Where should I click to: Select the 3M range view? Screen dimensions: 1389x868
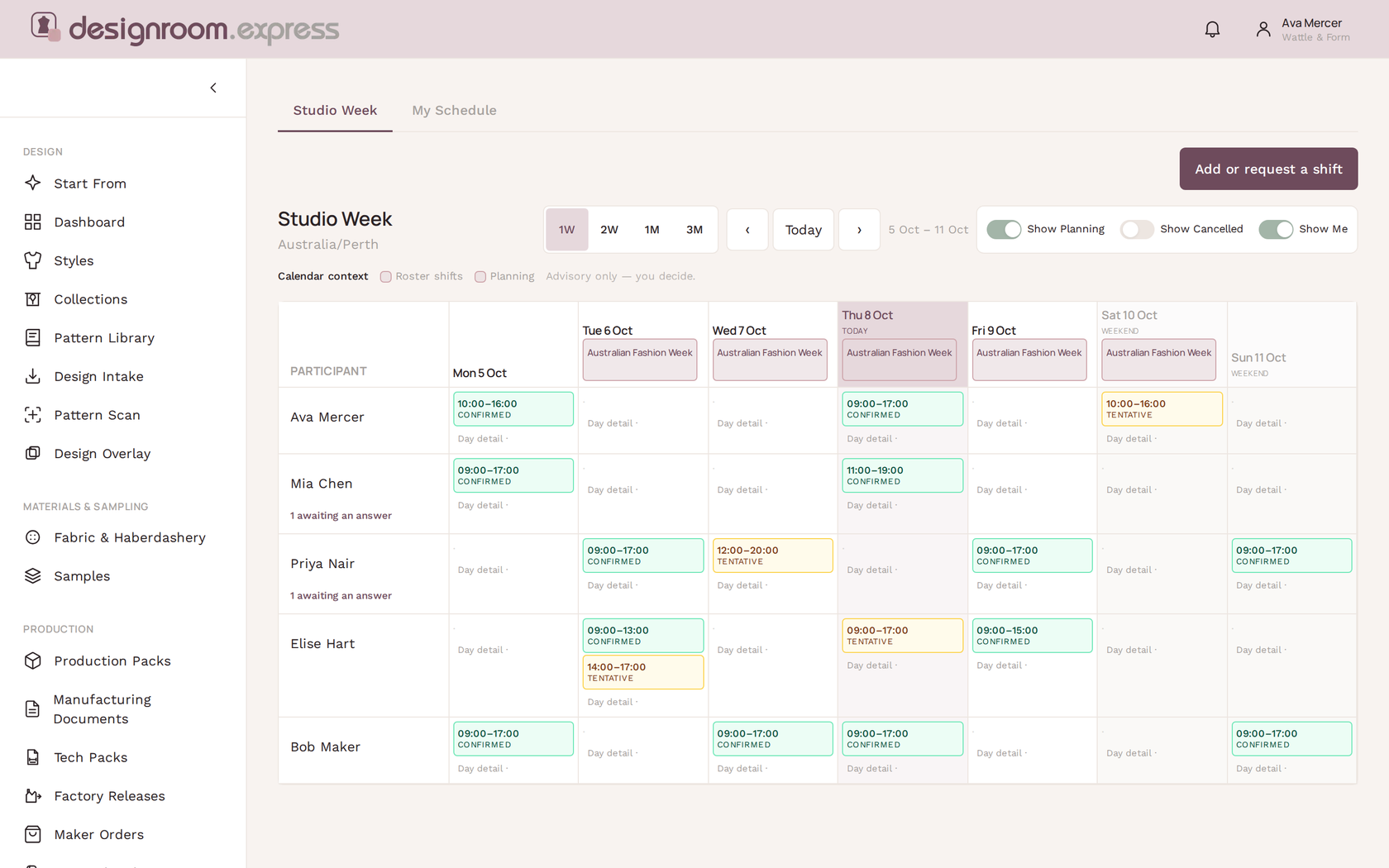click(x=694, y=230)
